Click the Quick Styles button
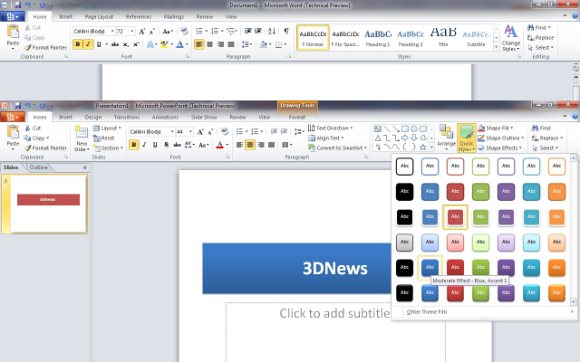This screenshot has width=580, height=362. pyautogui.click(x=466, y=138)
